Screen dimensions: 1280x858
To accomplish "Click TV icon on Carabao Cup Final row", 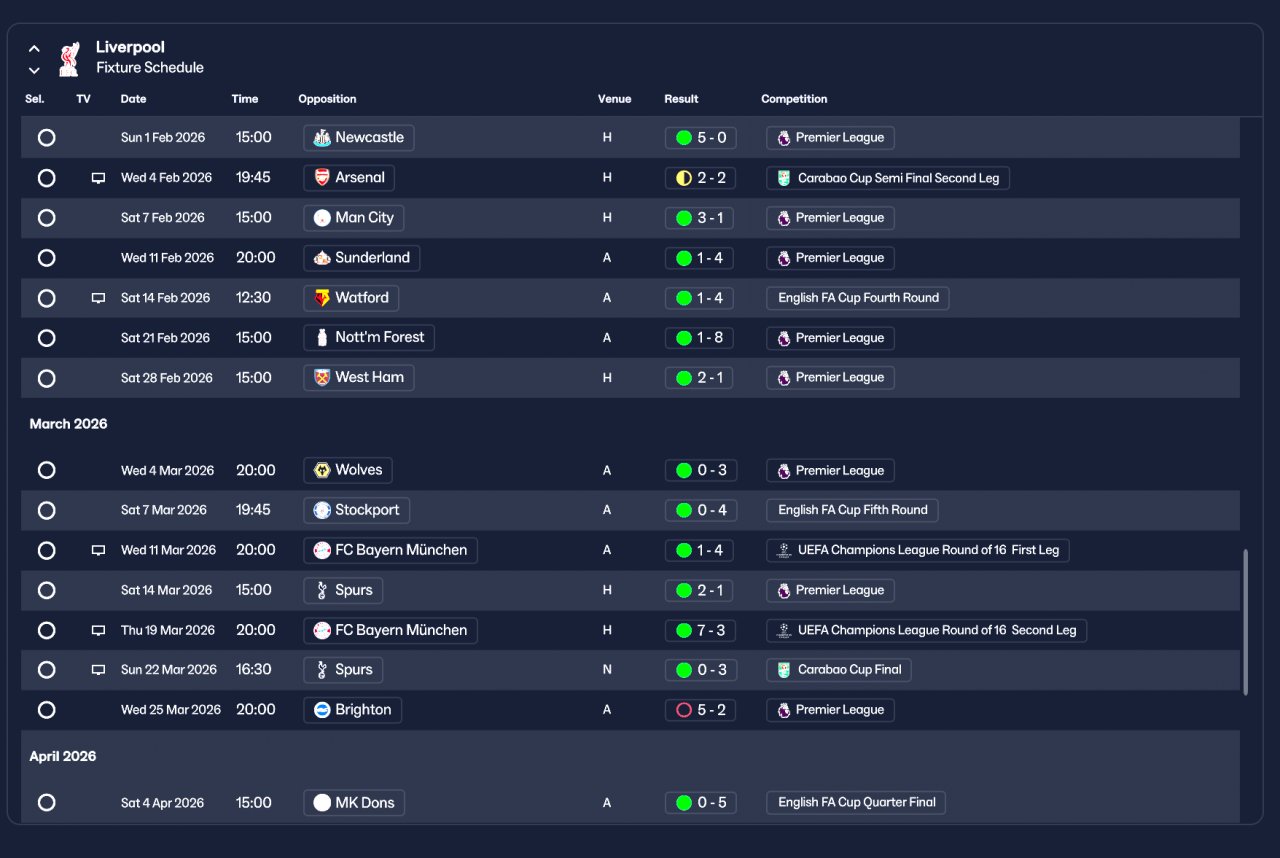I will tap(98, 670).
